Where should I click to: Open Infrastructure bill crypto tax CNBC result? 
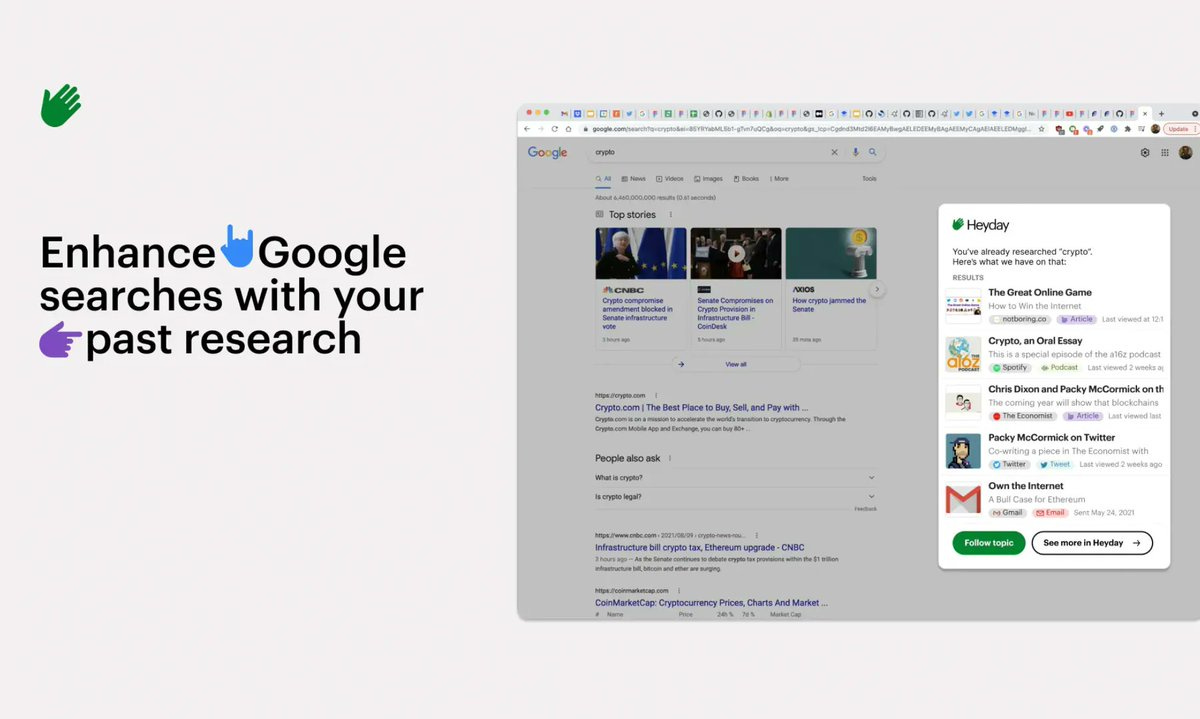700,548
